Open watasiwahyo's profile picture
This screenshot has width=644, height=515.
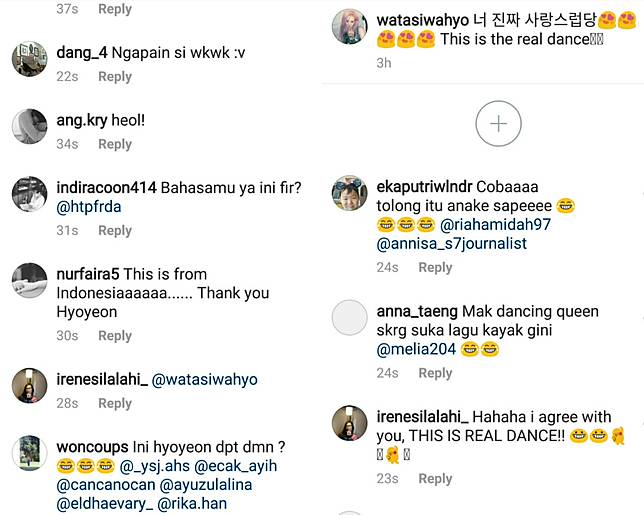(x=350, y=27)
